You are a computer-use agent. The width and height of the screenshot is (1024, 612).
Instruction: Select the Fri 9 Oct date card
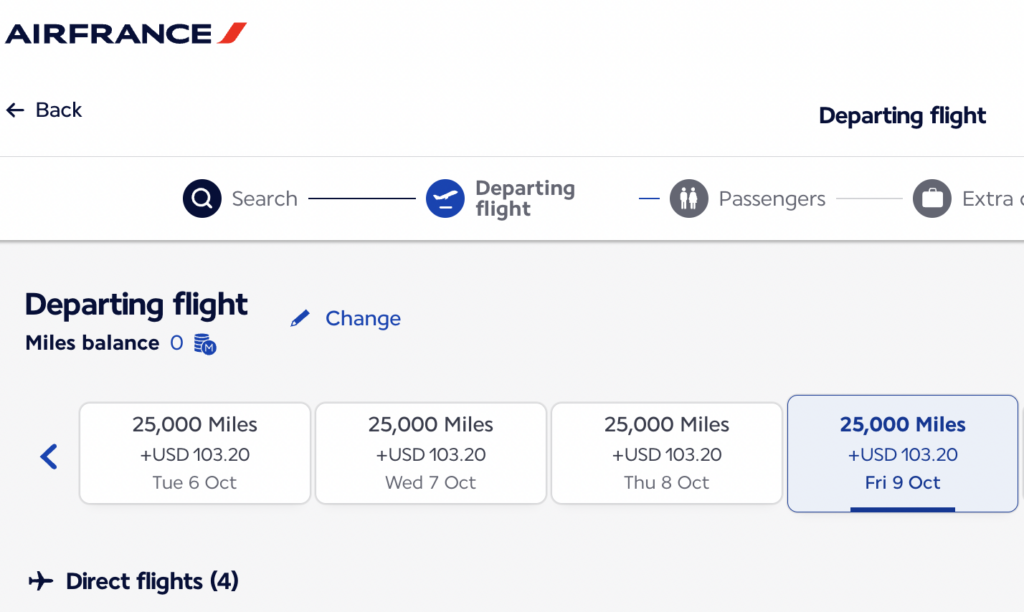click(x=903, y=453)
